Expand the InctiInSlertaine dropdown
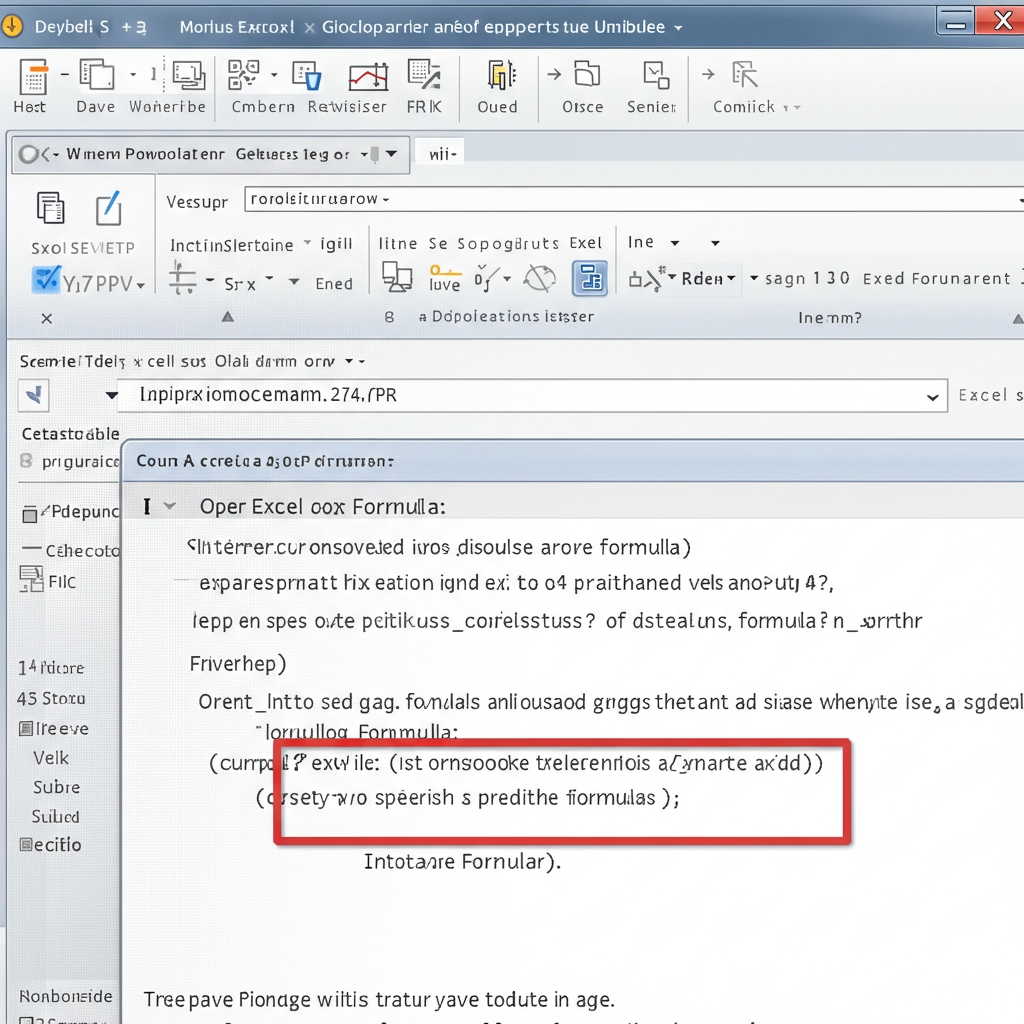The width and height of the screenshot is (1024, 1024). pyautogui.click(x=307, y=243)
